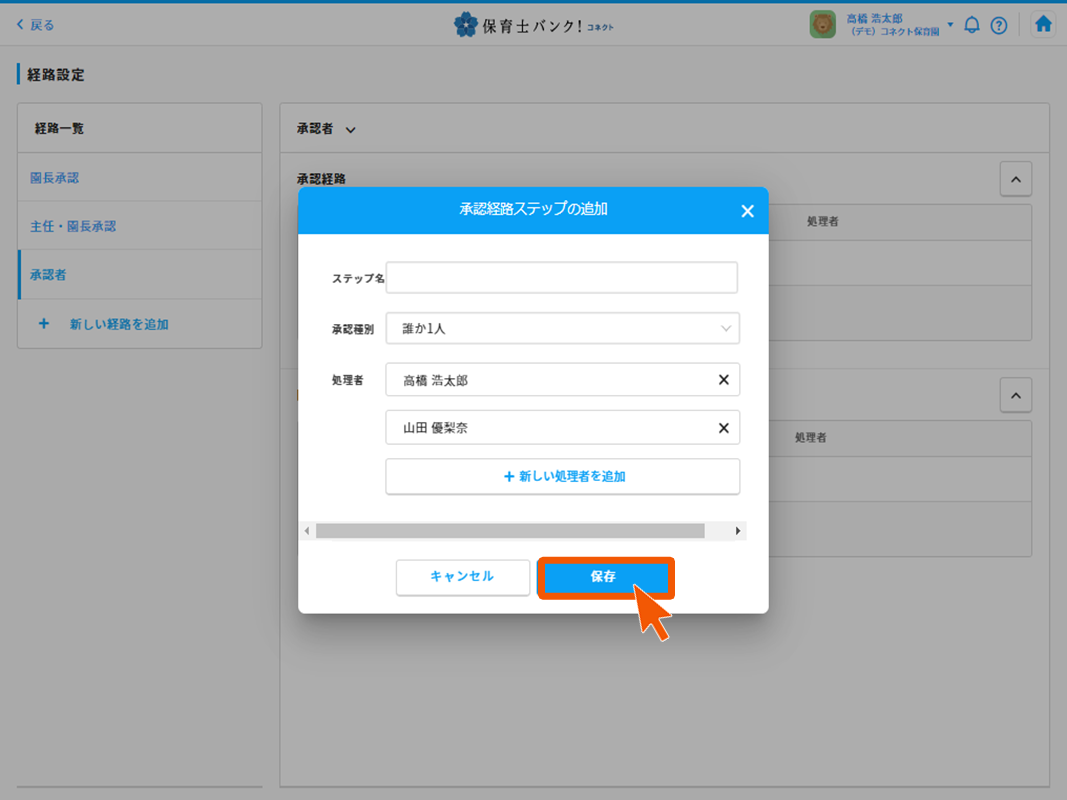Click 新しい経路を追加
This screenshot has width=1067, height=800.
click(x=118, y=324)
